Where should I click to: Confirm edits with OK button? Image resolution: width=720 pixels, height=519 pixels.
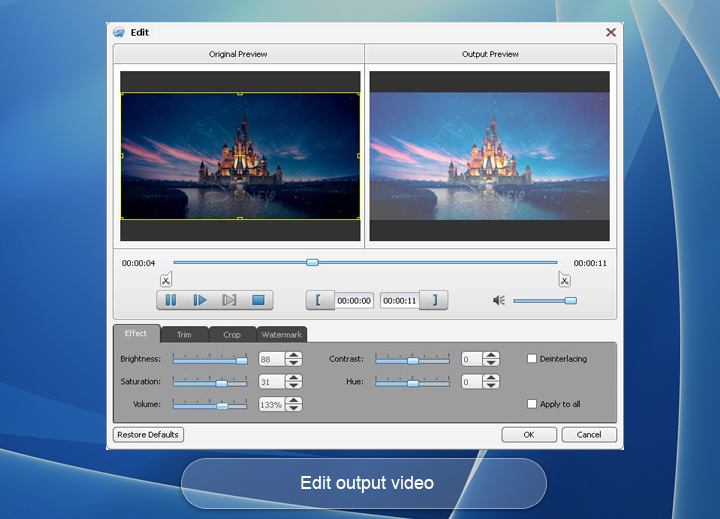(529, 434)
